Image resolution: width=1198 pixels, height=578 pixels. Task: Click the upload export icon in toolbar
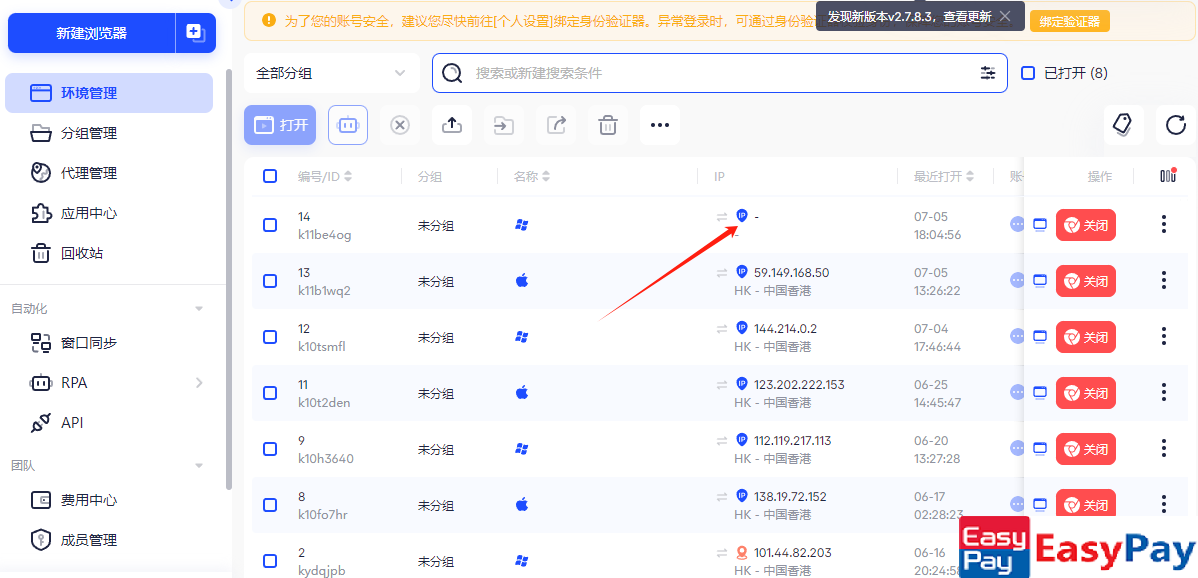point(452,125)
